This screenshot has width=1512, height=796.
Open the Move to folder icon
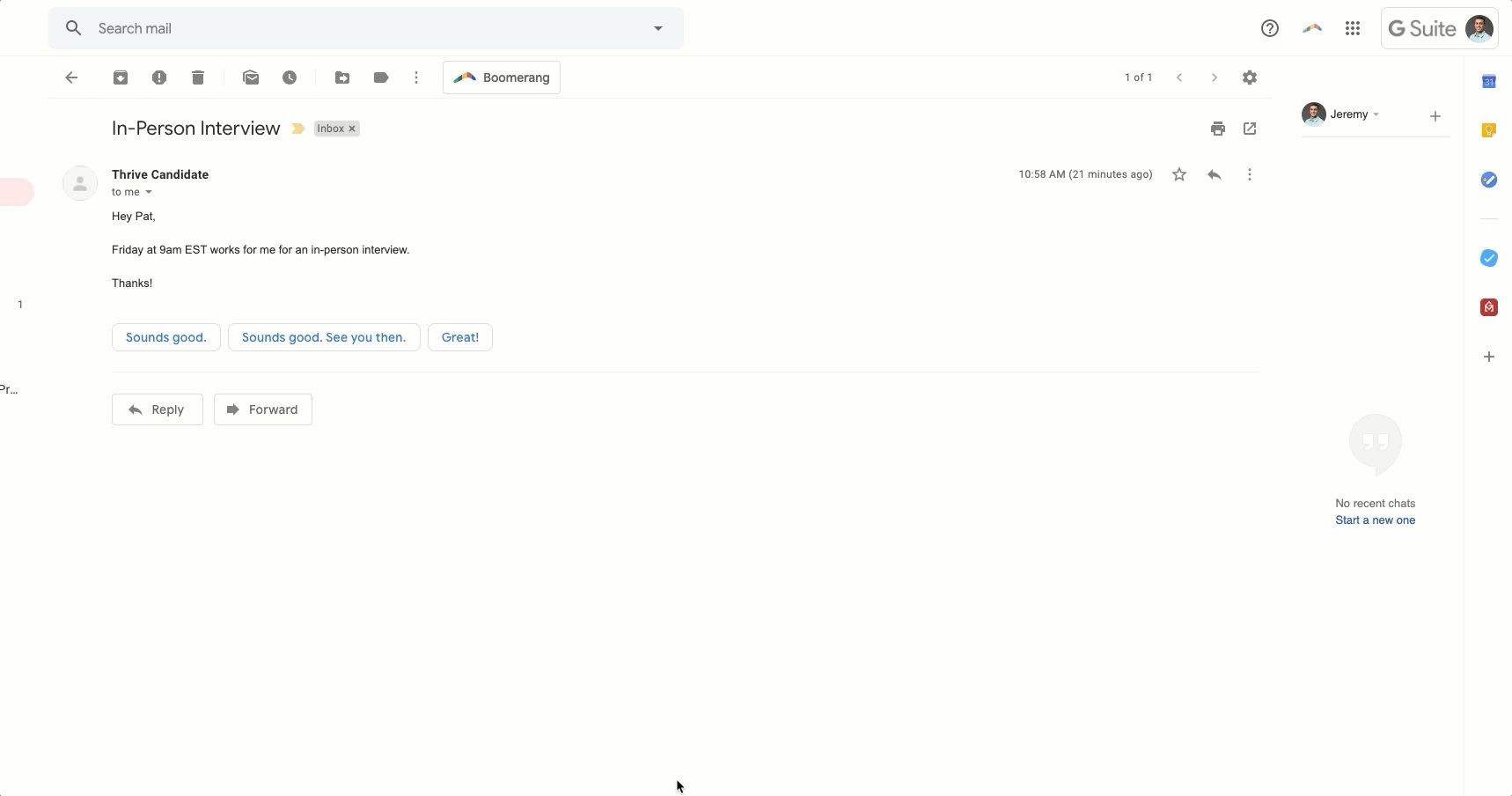[342, 77]
